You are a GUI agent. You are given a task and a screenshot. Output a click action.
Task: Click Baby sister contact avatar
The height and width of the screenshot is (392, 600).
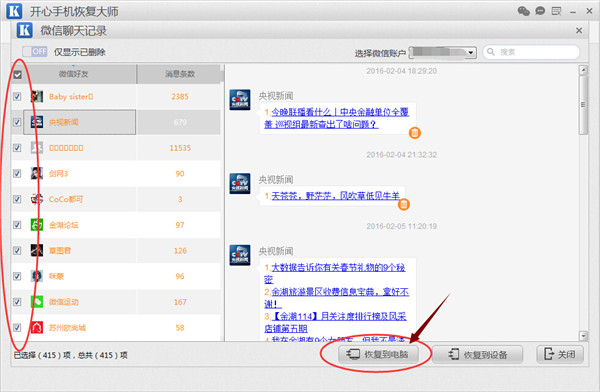tap(37, 96)
